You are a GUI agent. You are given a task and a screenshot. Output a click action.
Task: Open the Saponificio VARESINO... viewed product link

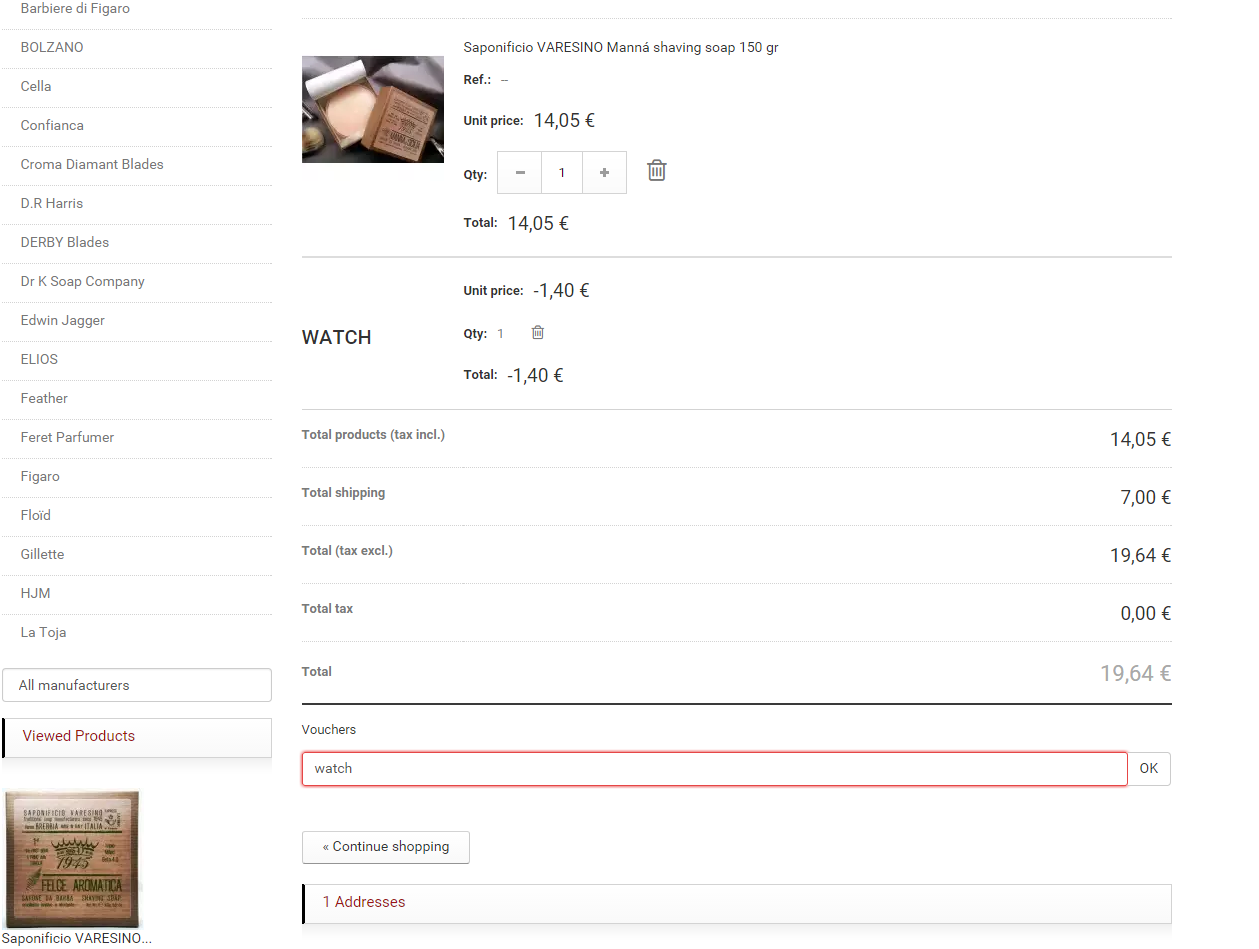click(x=77, y=939)
